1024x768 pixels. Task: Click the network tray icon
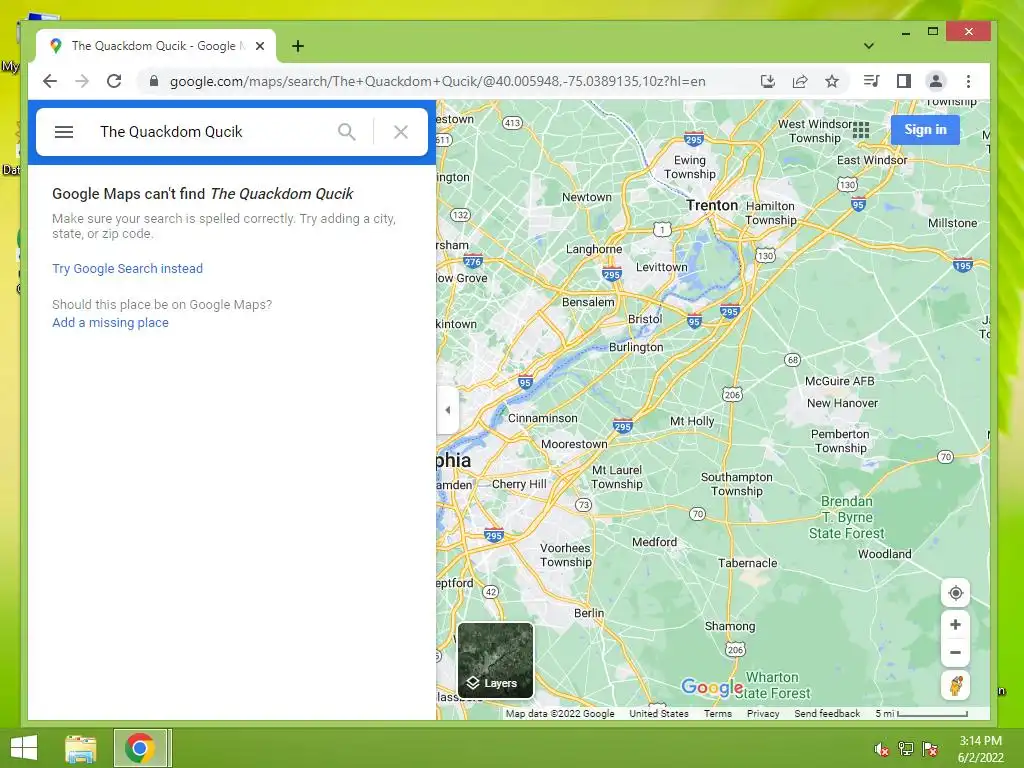(906, 749)
